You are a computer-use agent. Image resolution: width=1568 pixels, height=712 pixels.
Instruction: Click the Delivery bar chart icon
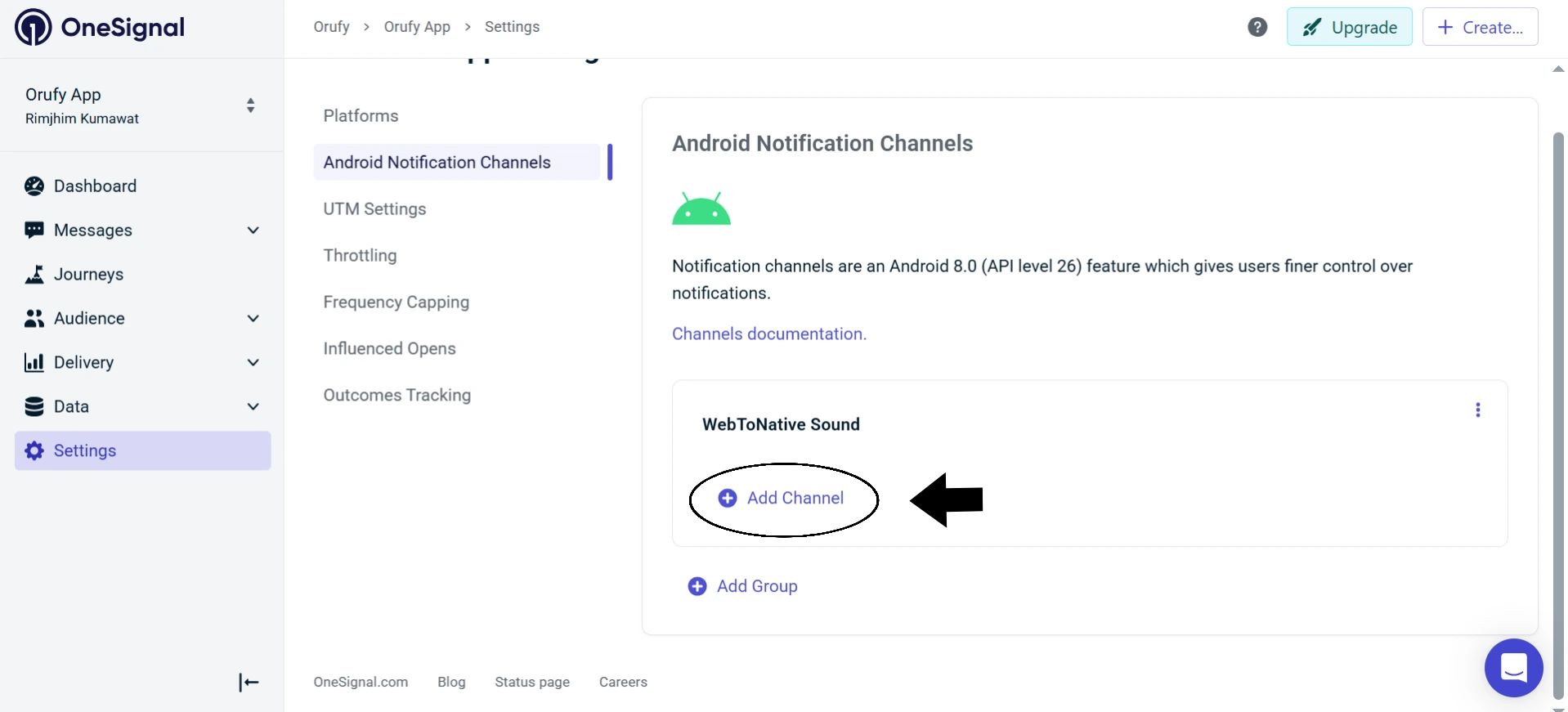click(34, 363)
